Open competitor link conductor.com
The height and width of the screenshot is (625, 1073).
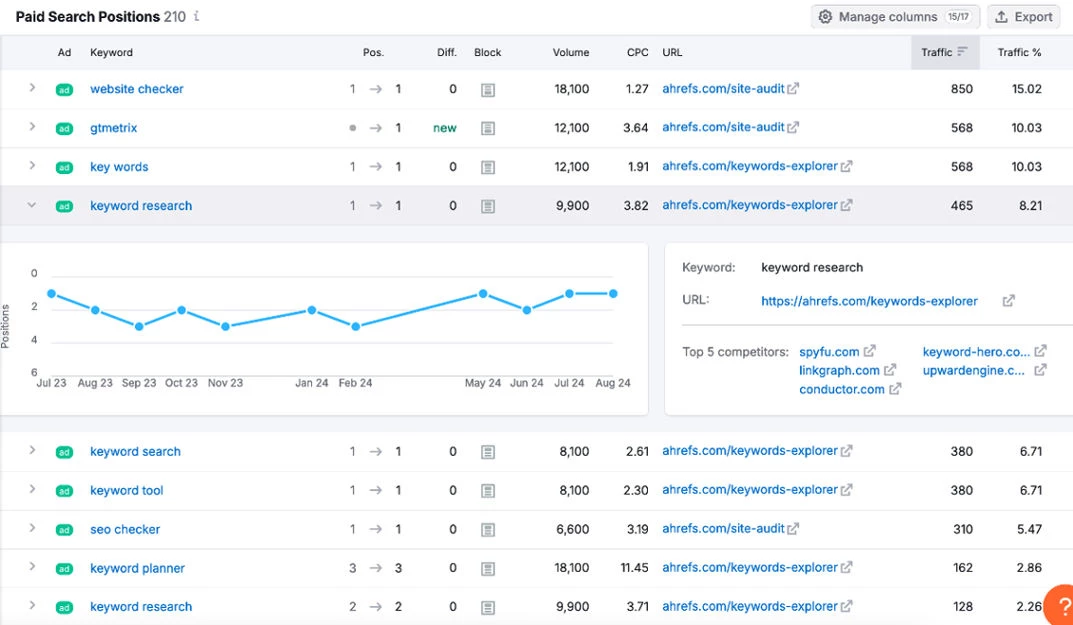[842, 390]
